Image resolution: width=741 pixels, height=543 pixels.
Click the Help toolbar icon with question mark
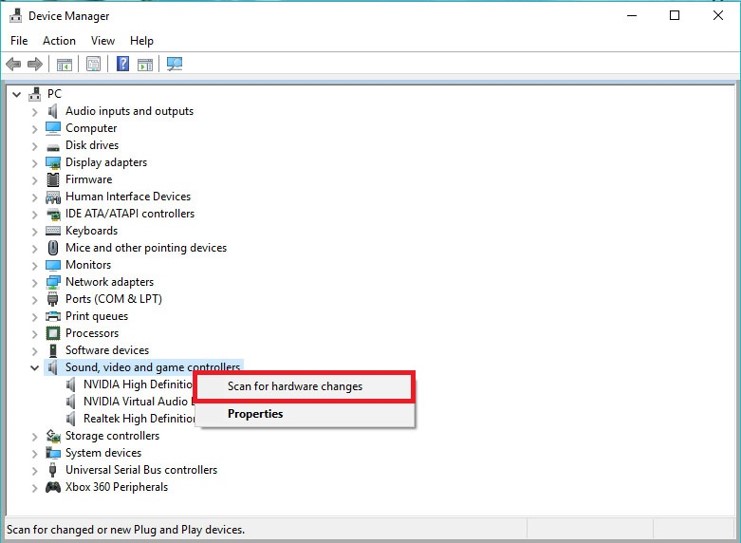(x=123, y=64)
